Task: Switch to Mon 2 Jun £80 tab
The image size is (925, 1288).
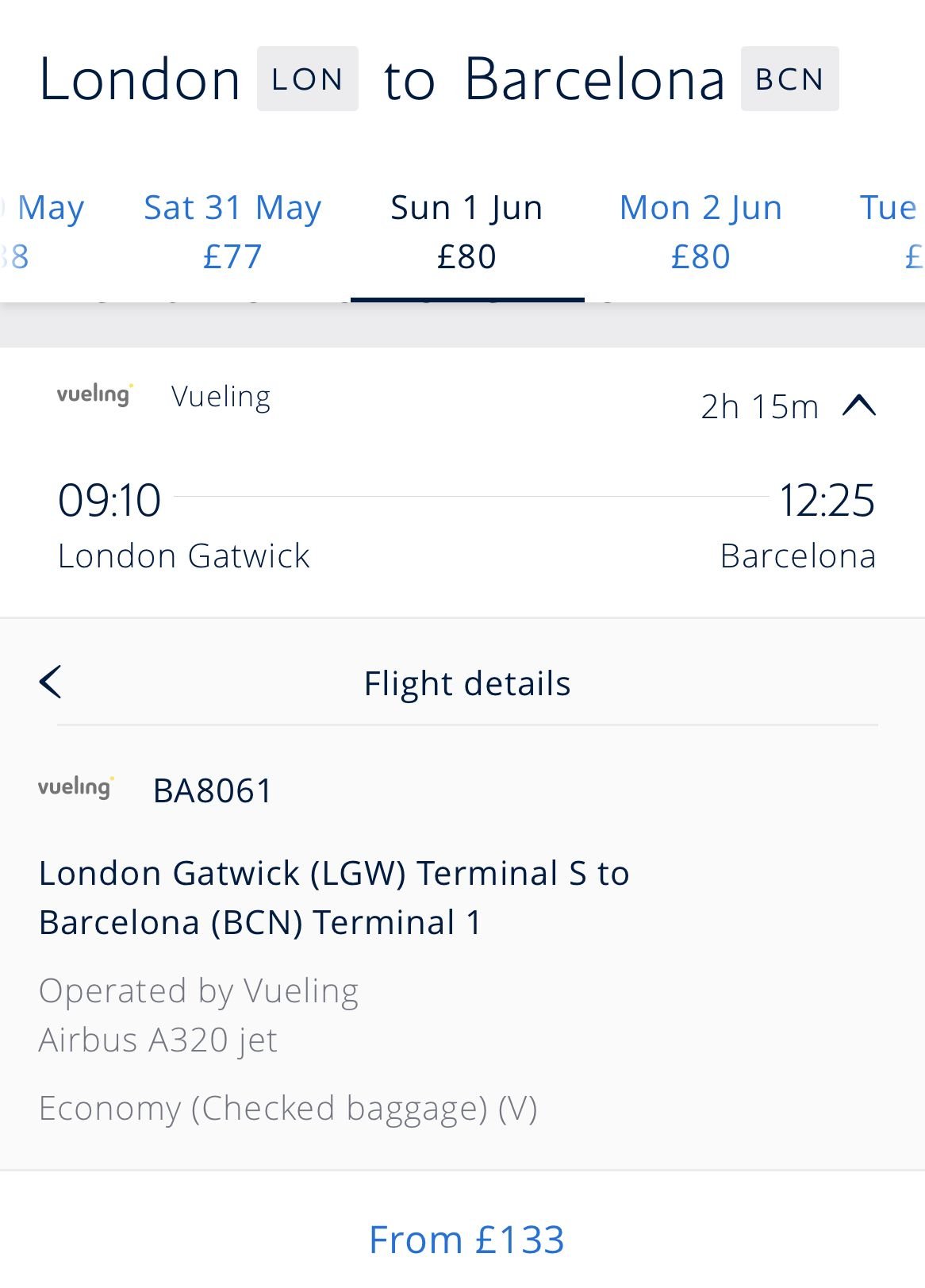Action: pyautogui.click(x=700, y=232)
